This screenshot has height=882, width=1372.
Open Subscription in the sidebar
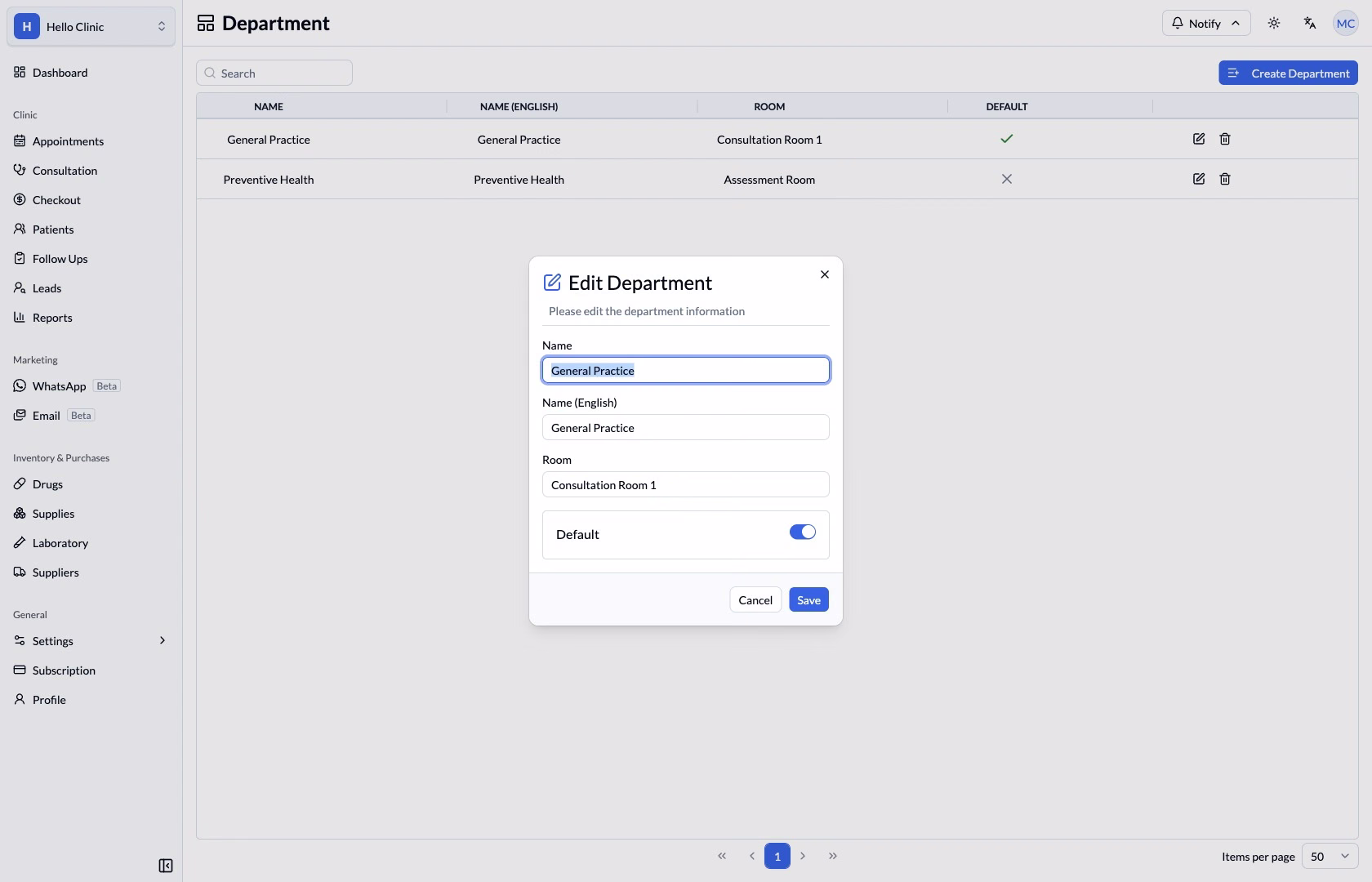click(x=91, y=670)
